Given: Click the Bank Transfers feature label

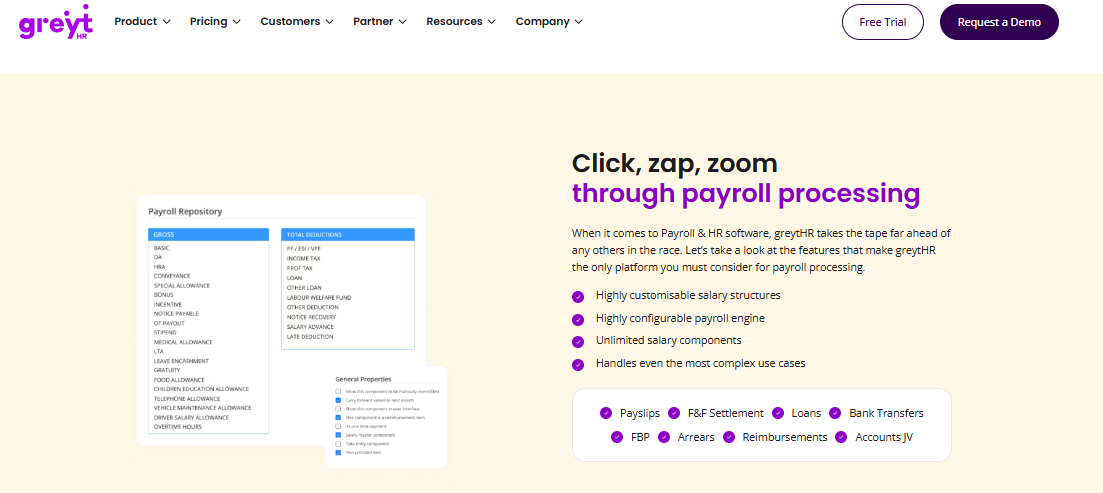Looking at the screenshot, I should [886, 413].
